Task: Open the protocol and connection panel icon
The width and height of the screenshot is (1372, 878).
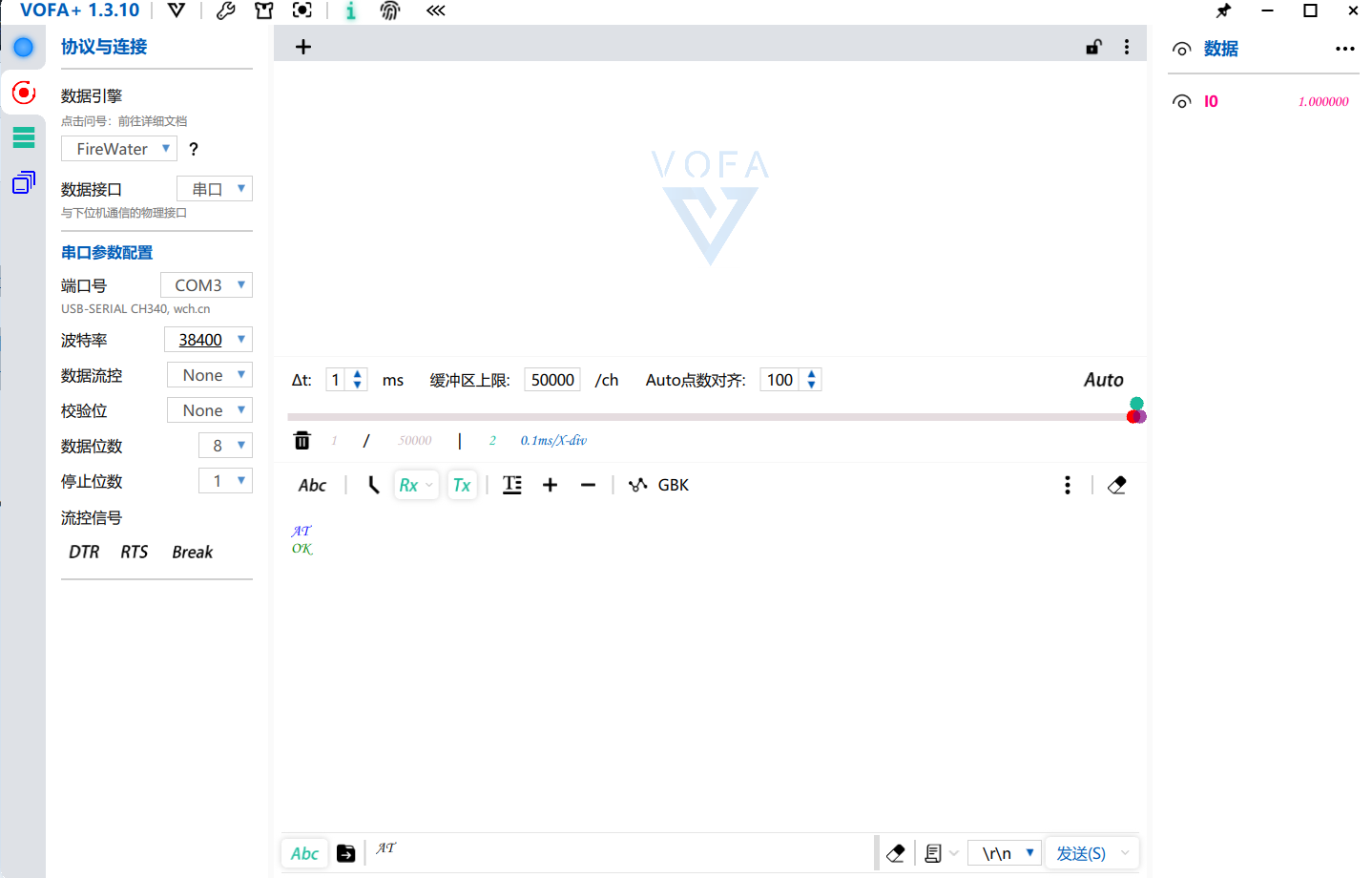Action: pos(24,93)
